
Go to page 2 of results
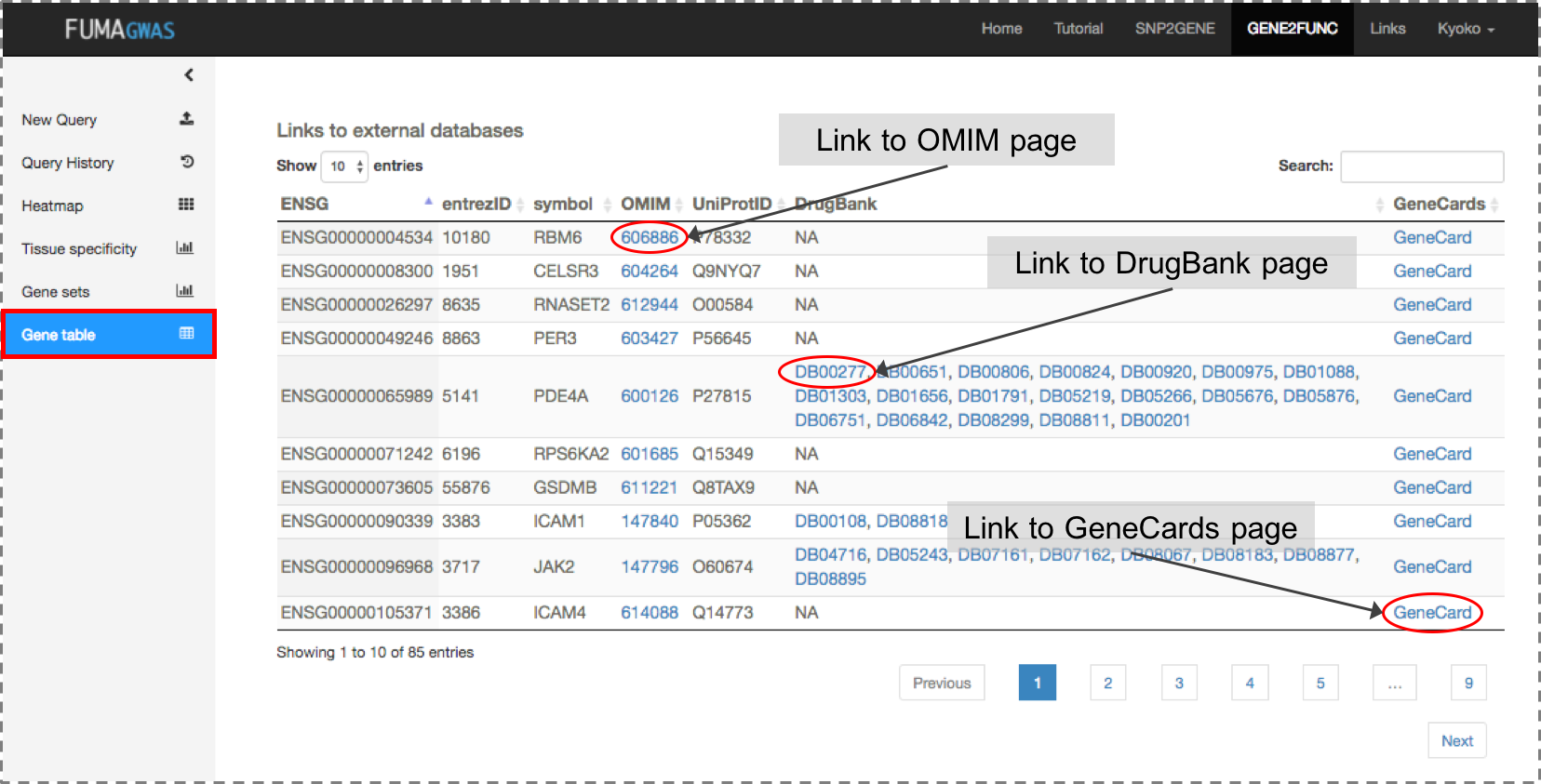coord(1107,683)
